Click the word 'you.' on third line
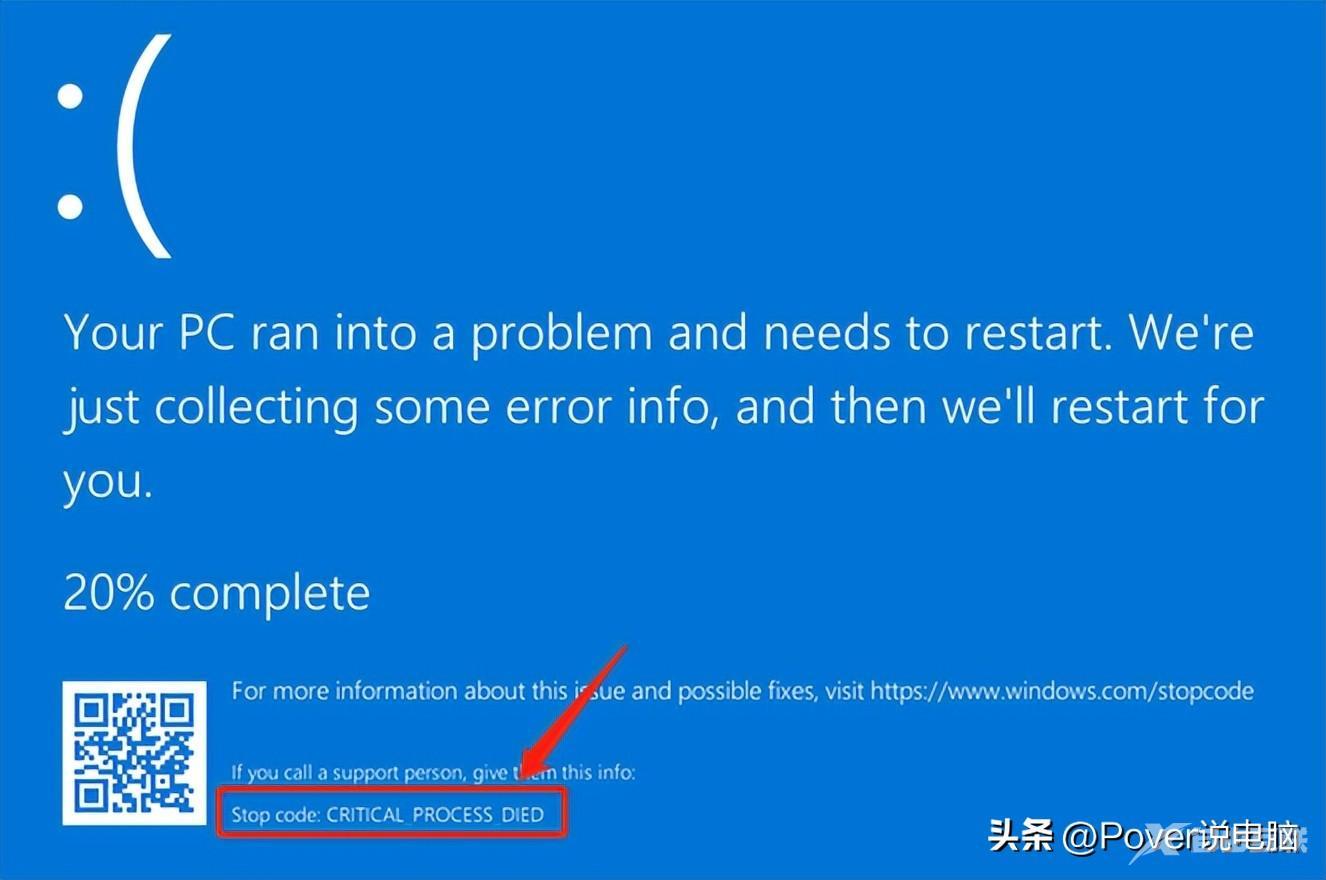Image resolution: width=1326 pixels, height=880 pixels. [x=108, y=483]
